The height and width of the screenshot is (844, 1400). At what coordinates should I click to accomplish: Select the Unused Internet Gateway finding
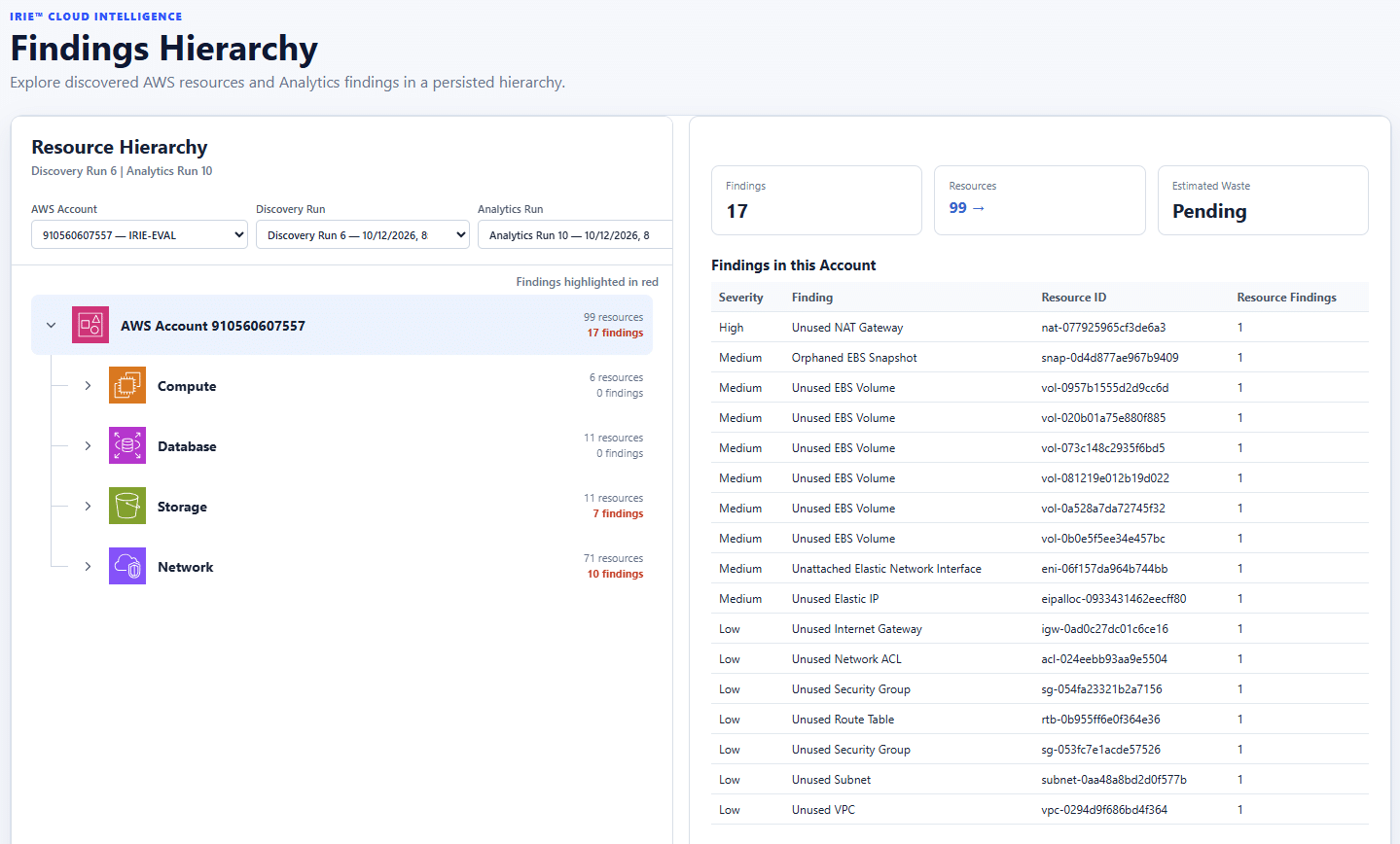(x=1039, y=629)
